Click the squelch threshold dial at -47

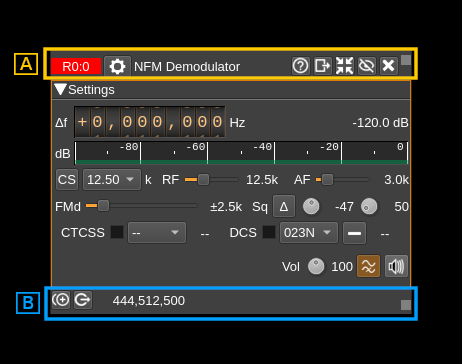311,207
